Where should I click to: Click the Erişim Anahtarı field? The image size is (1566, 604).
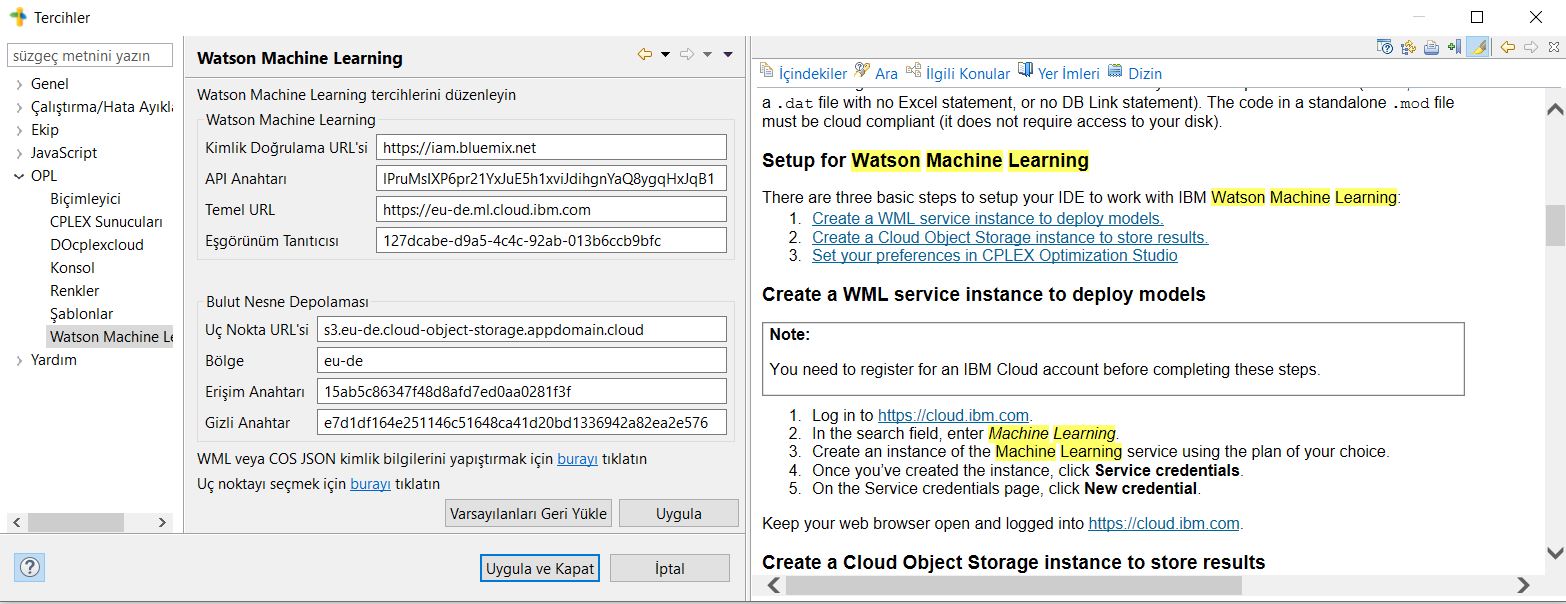(521, 391)
